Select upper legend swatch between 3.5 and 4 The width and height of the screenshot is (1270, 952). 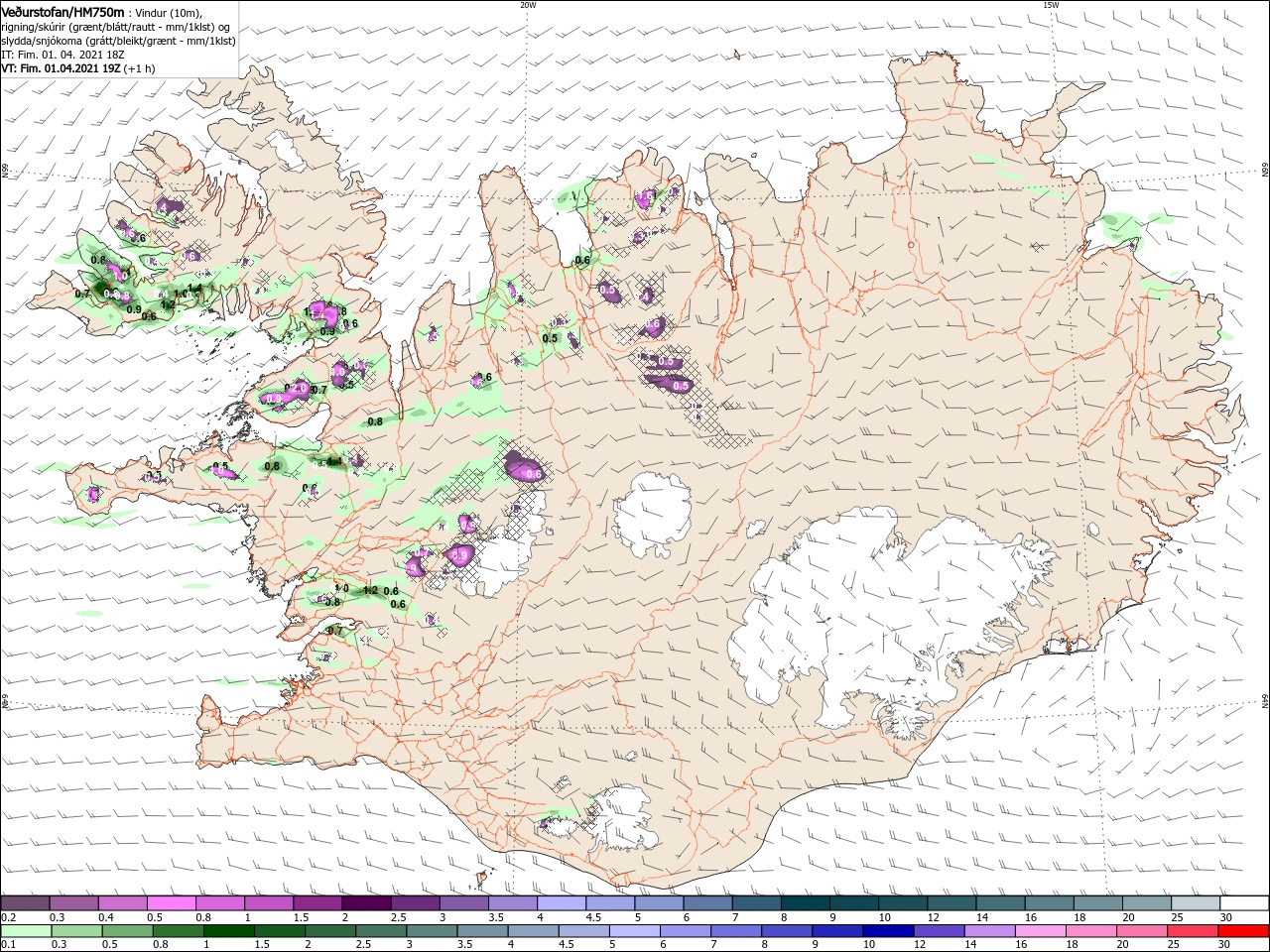point(512,902)
